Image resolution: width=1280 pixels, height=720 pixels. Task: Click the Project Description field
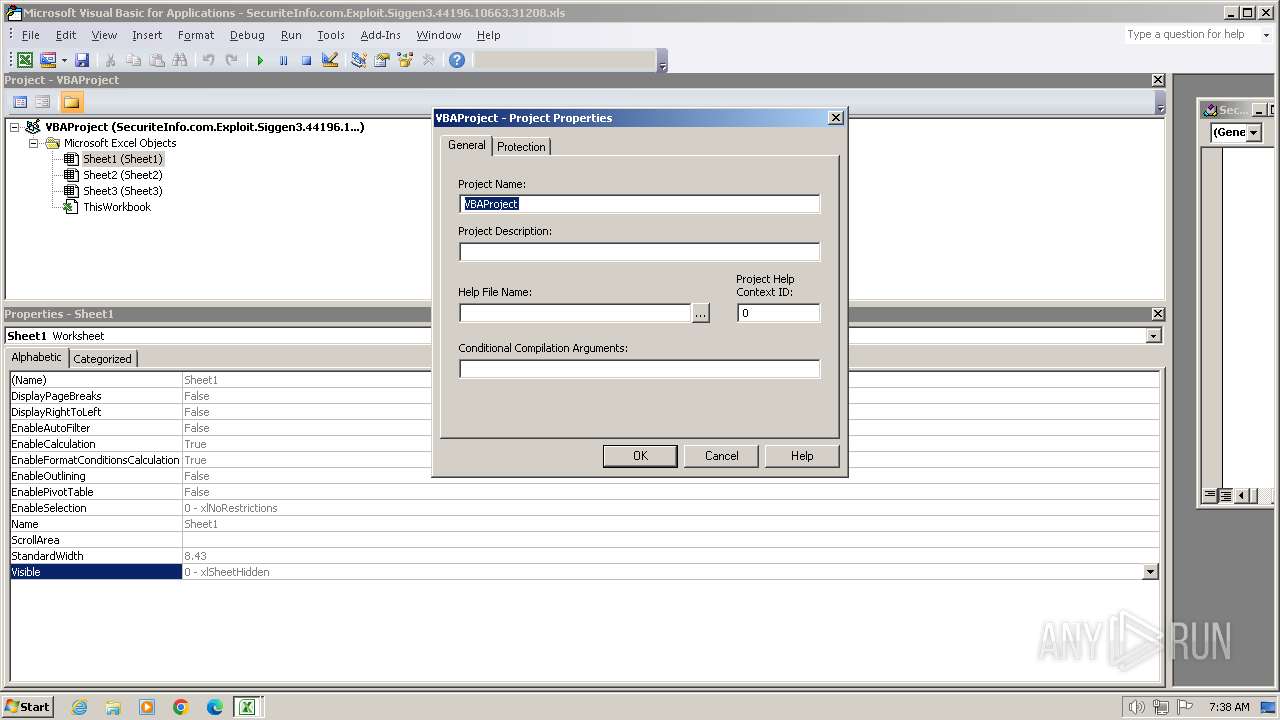click(x=639, y=251)
